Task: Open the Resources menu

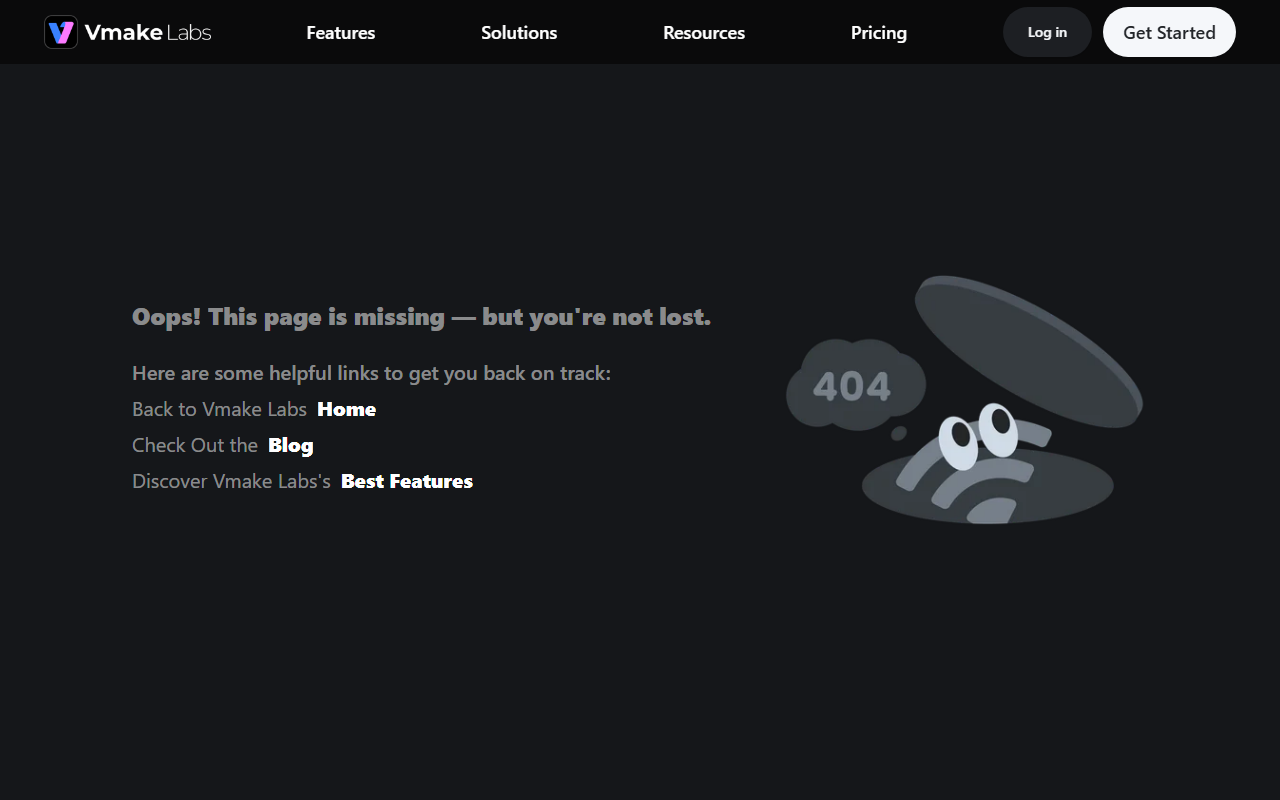Action: pos(704,33)
